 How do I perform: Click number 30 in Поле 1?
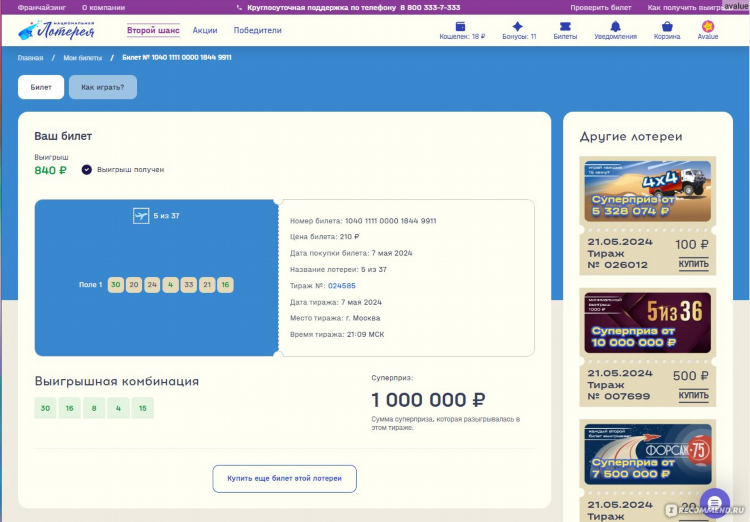(x=116, y=285)
